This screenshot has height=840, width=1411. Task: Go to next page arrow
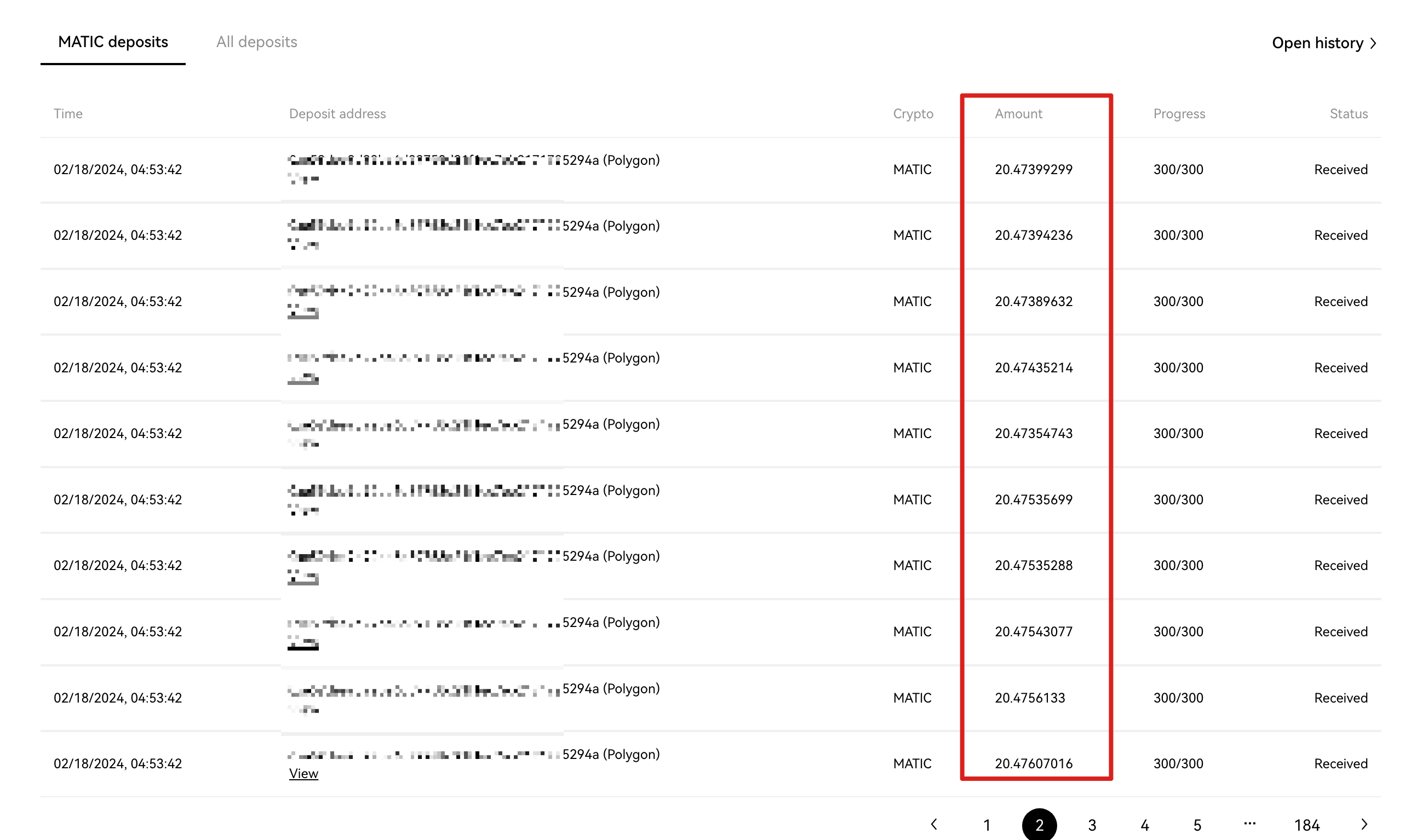point(1364,825)
